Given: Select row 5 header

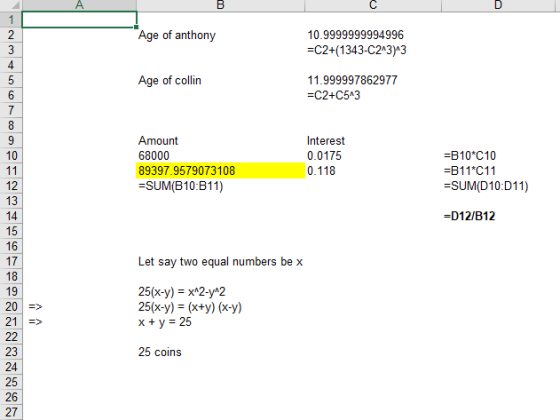Looking at the screenshot, I should pyautogui.click(x=11, y=80).
